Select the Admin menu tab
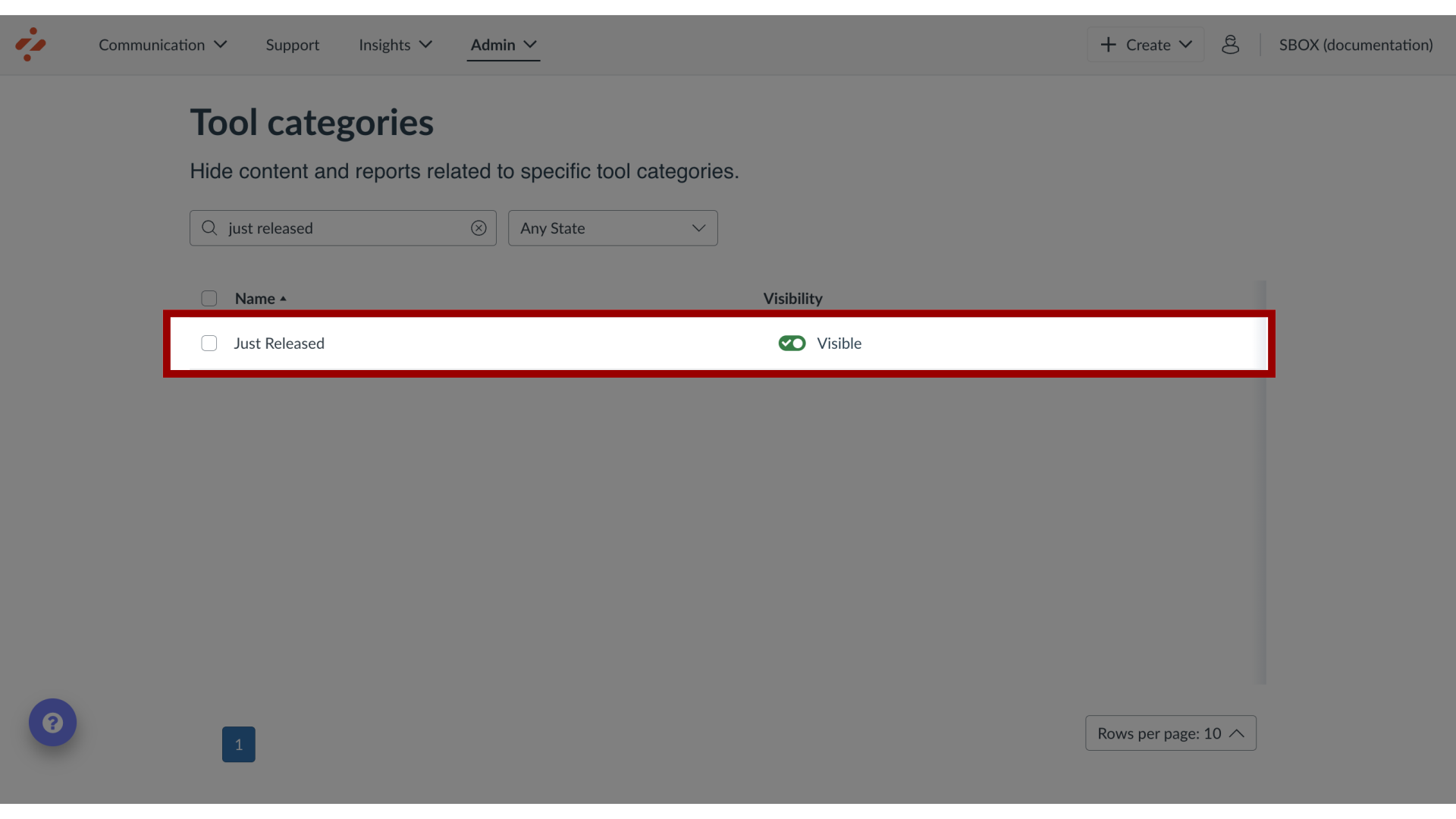Screen dimensions: 1456x819 (x=492, y=44)
